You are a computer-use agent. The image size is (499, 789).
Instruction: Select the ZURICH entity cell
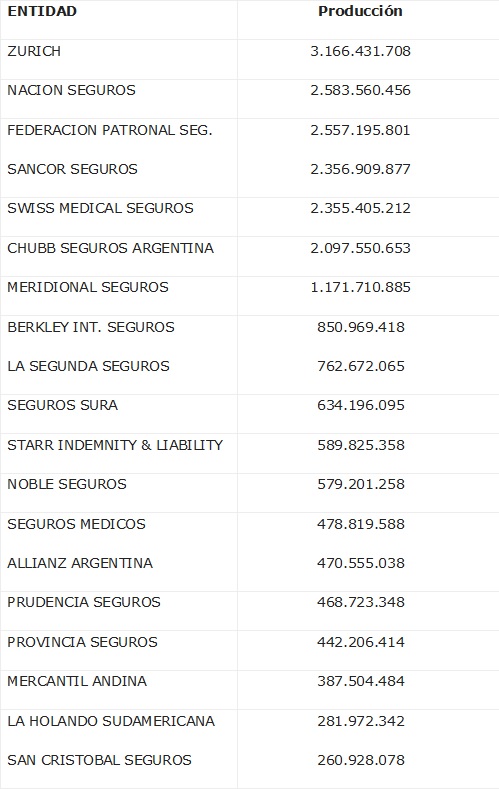point(34,51)
